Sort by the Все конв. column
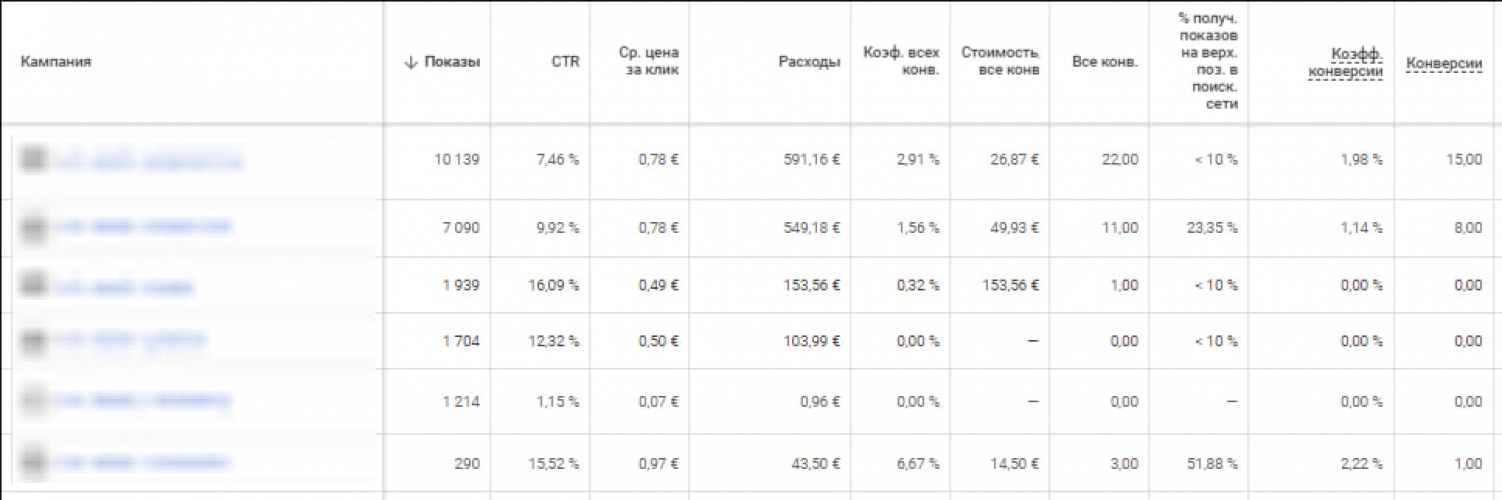 [x=1104, y=62]
